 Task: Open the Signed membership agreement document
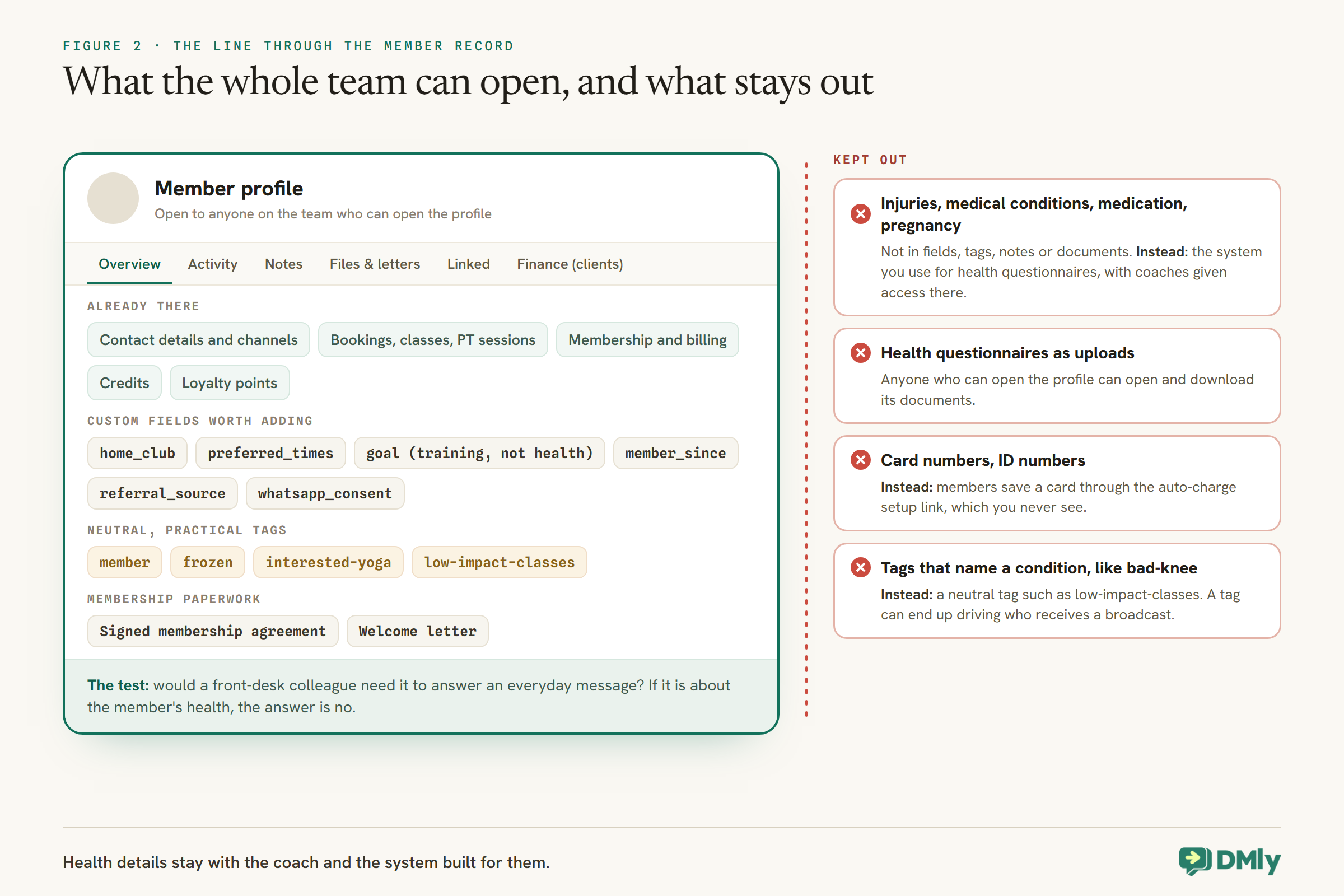213,631
